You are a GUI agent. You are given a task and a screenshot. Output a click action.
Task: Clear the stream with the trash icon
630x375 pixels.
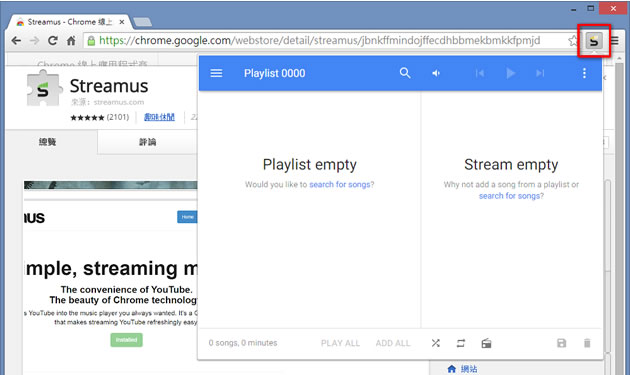coord(587,343)
